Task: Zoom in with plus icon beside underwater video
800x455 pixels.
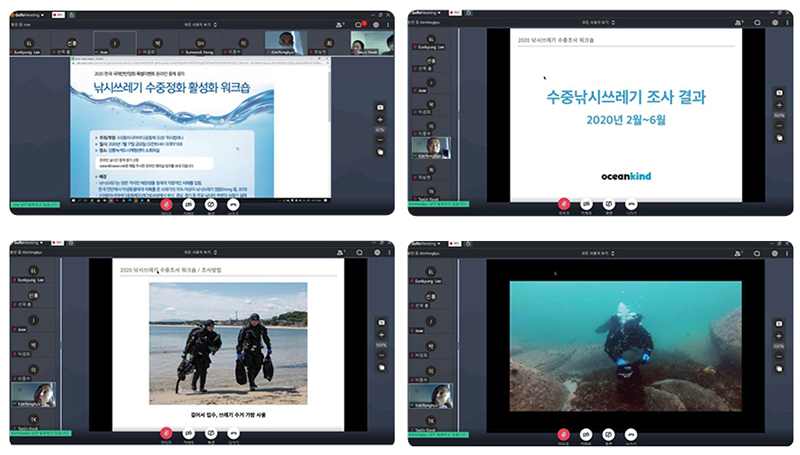Action: (779, 336)
